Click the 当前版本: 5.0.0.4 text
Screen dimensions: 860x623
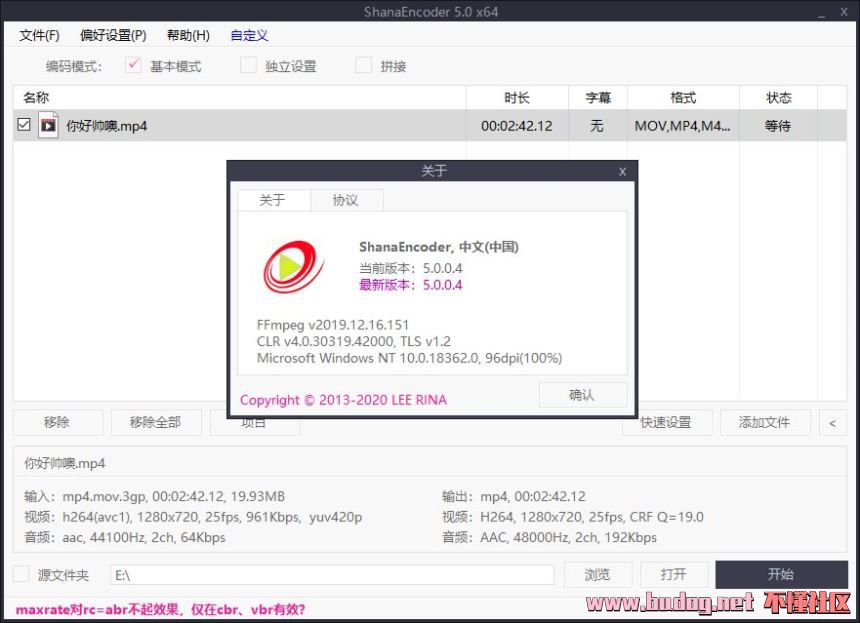tap(411, 268)
